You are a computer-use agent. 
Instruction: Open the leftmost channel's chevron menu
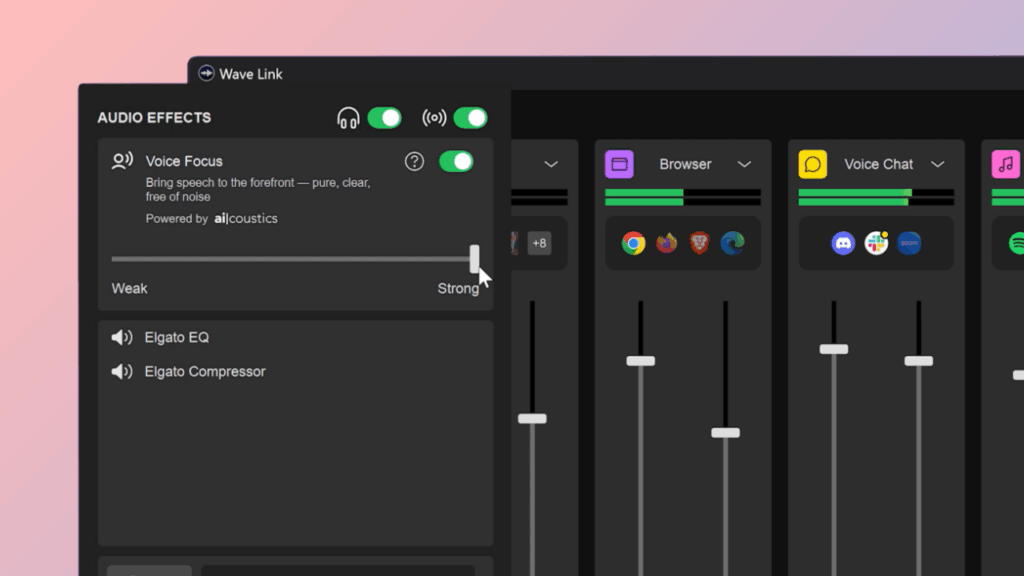coord(550,163)
